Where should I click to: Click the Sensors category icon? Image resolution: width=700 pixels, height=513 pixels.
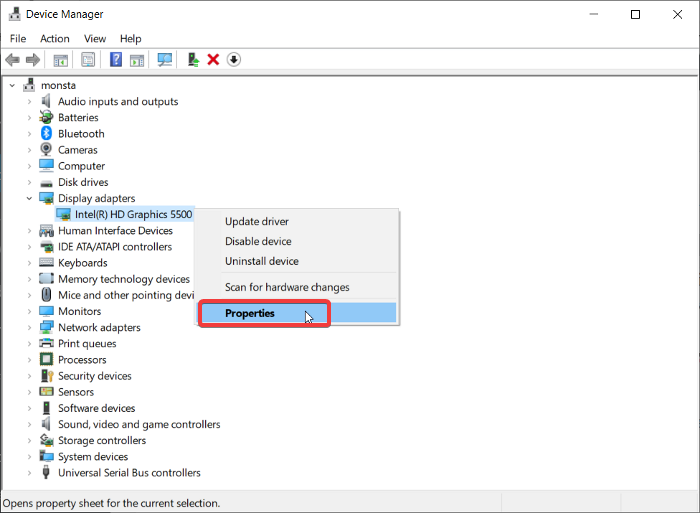tap(46, 392)
